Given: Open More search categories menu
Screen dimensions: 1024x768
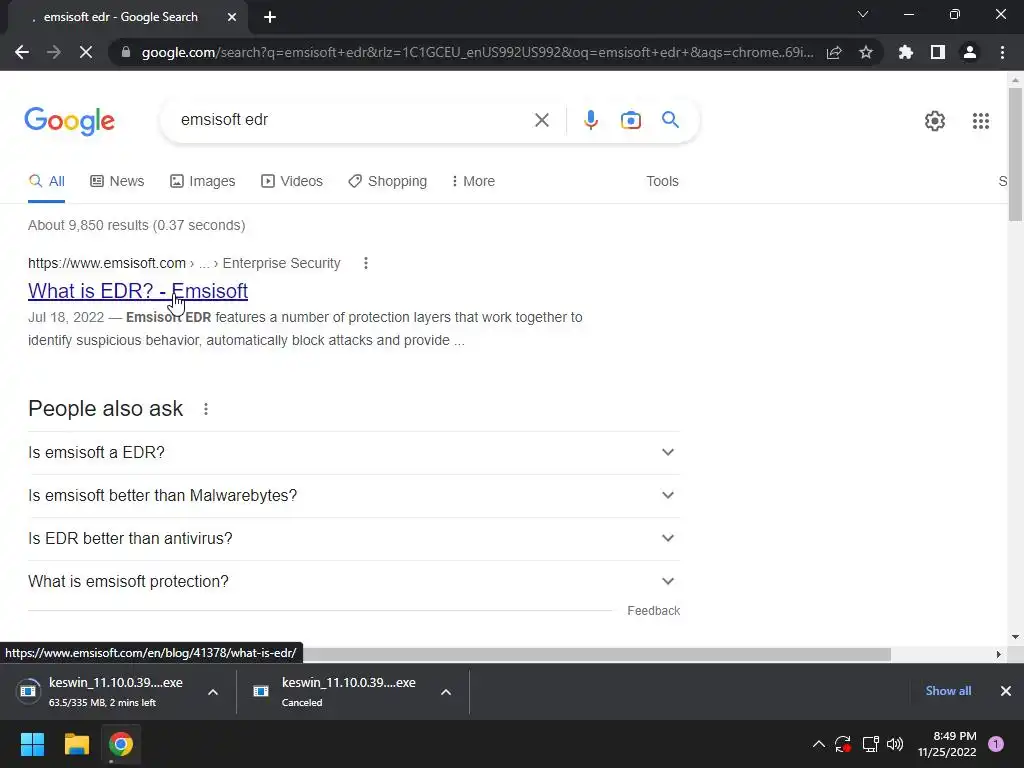Looking at the screenshot, I should click(473, 182).
